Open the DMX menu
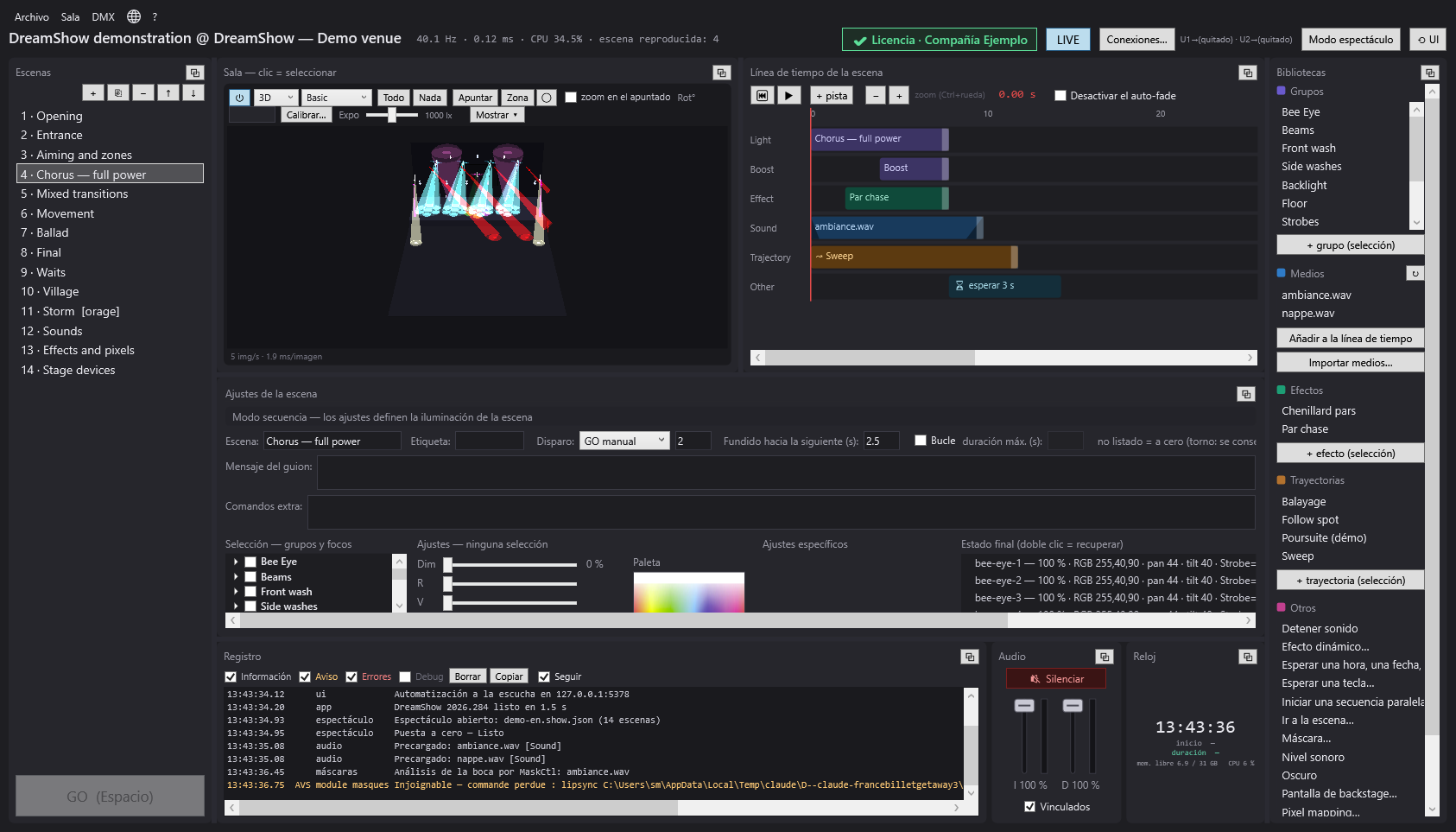This screenshot has width=1456, height=832. [x=104, y=16]
